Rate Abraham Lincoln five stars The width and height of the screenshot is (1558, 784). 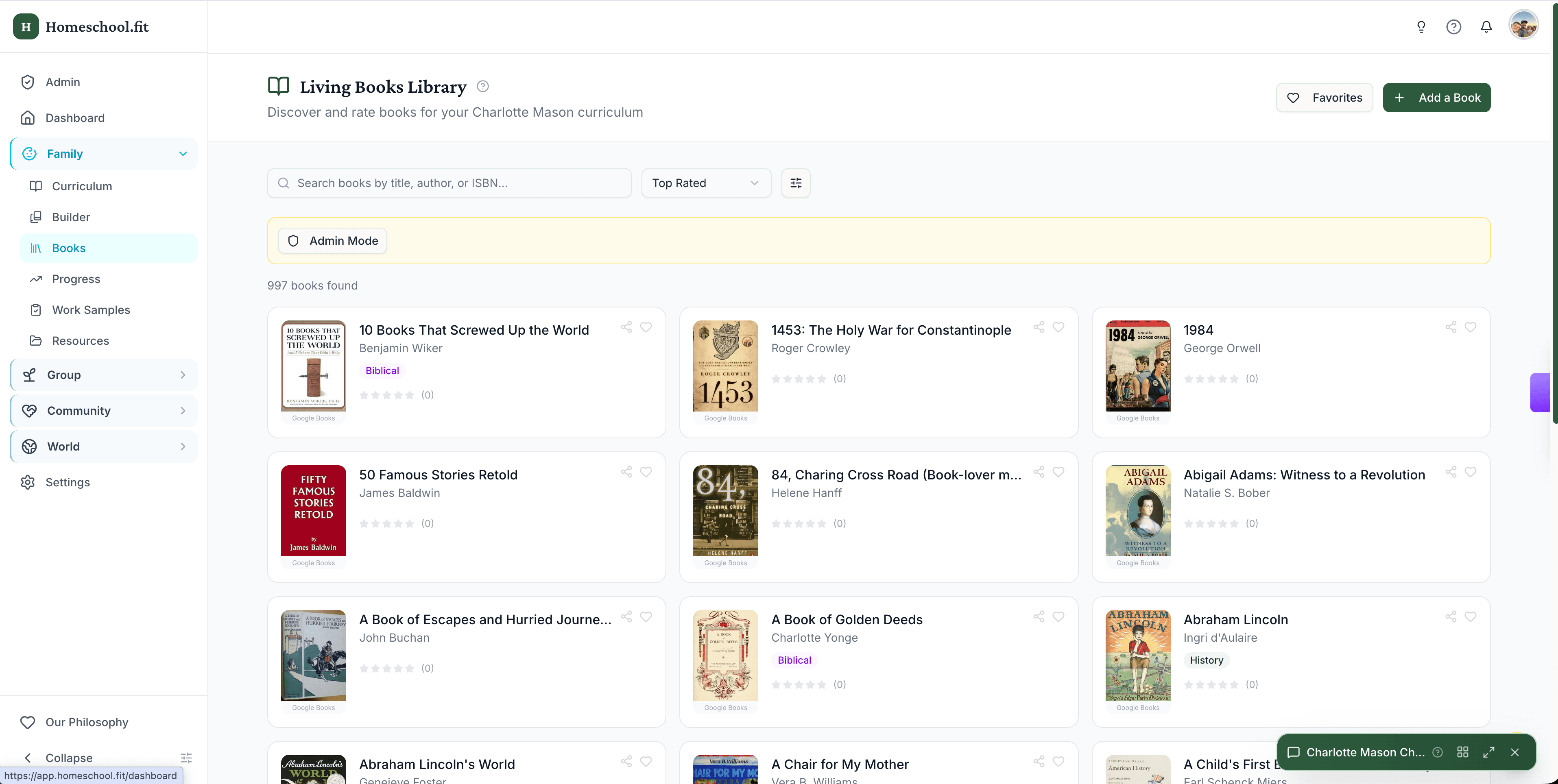point(1234,685)
